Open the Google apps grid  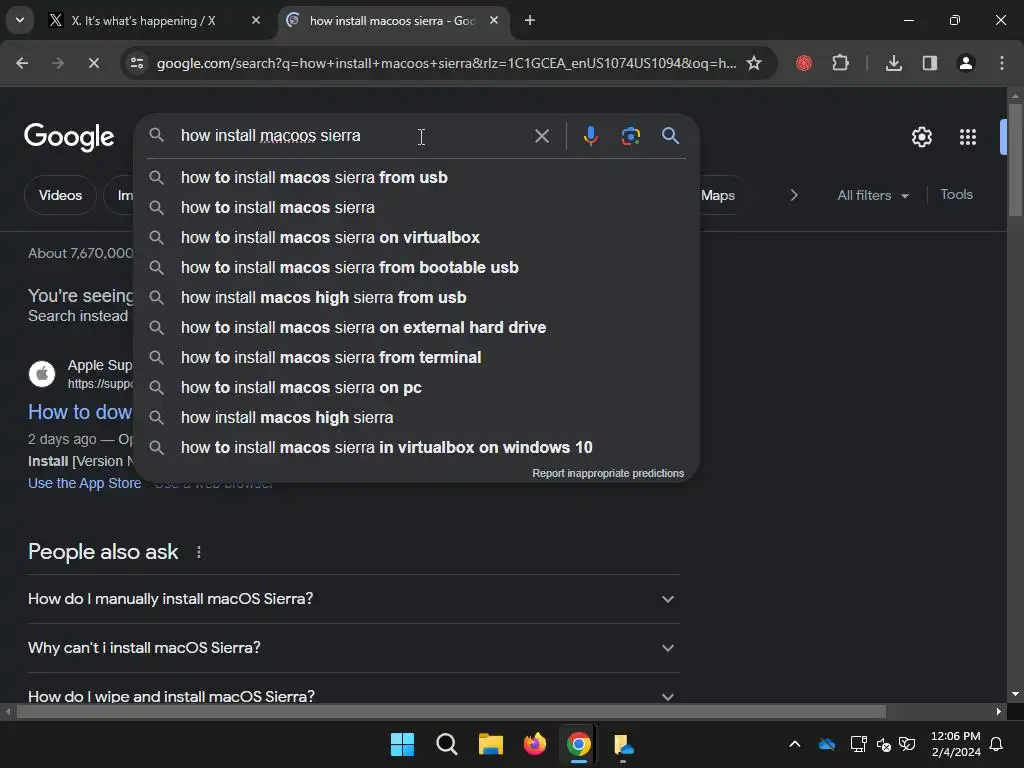[967, 137]
